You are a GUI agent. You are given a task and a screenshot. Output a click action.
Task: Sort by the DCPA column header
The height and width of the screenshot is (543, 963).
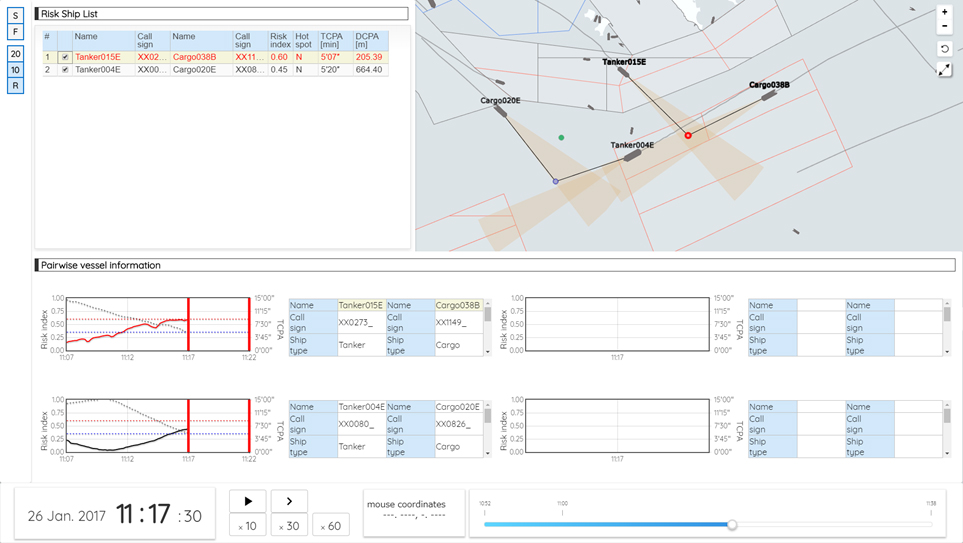click(x=370, y=40)
